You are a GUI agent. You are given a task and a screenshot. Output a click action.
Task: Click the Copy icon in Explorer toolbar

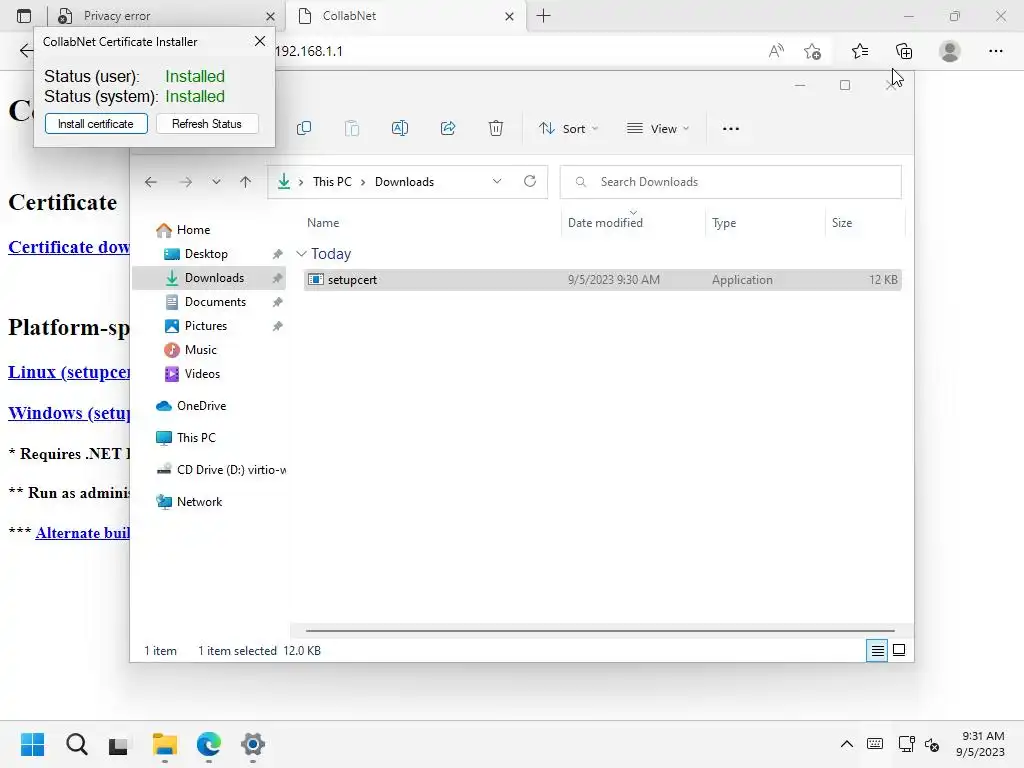point(304,129)
